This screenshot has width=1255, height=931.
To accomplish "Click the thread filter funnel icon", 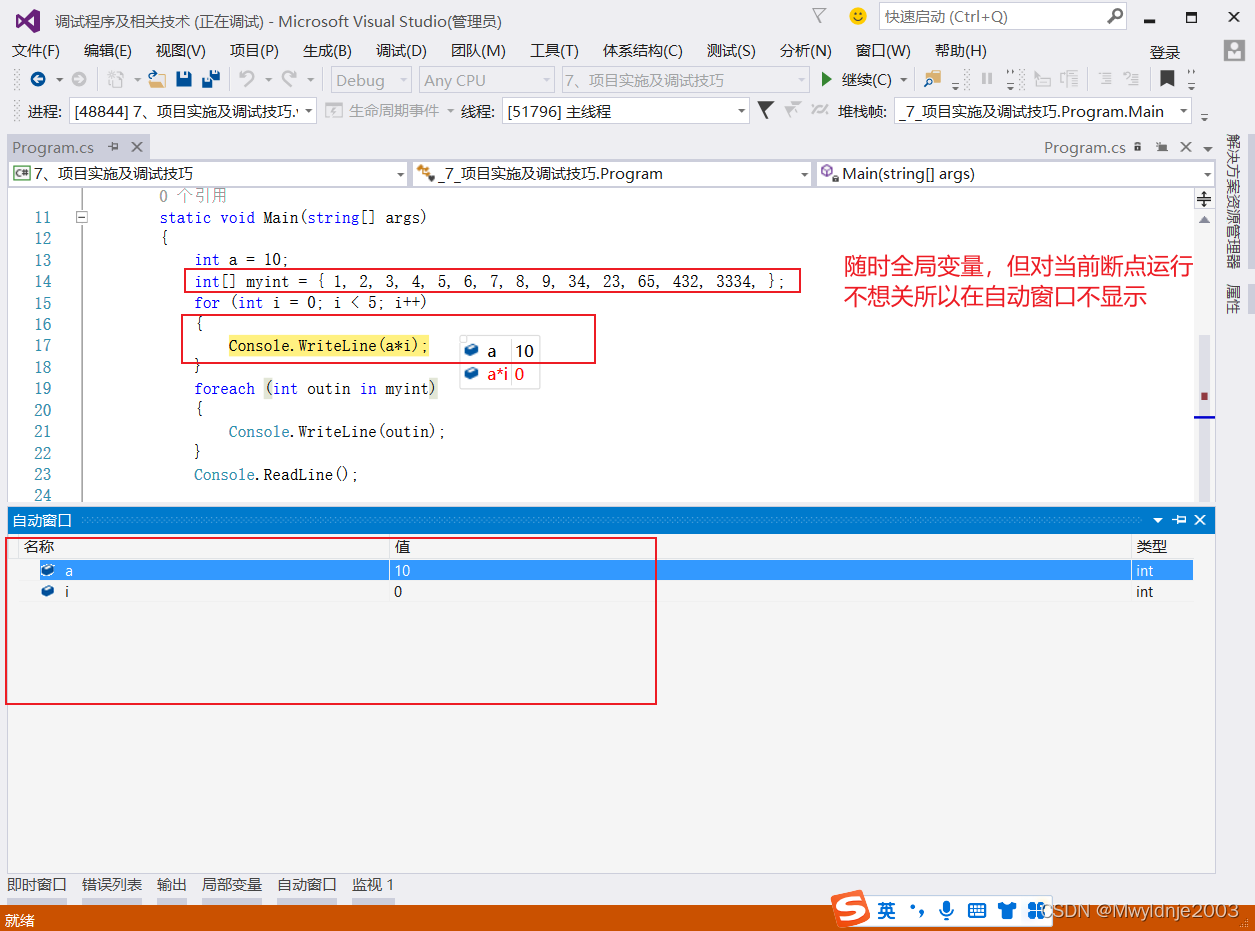I will click(765, 111).
